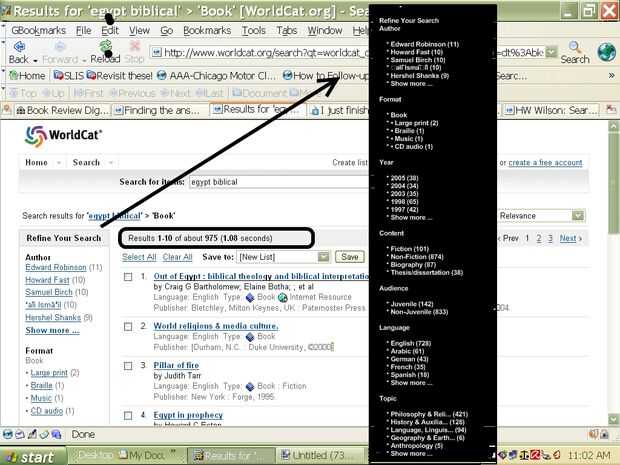This screenshot has width=620, height=465.
Task: Go to results page 2
Action: (539, 238)
